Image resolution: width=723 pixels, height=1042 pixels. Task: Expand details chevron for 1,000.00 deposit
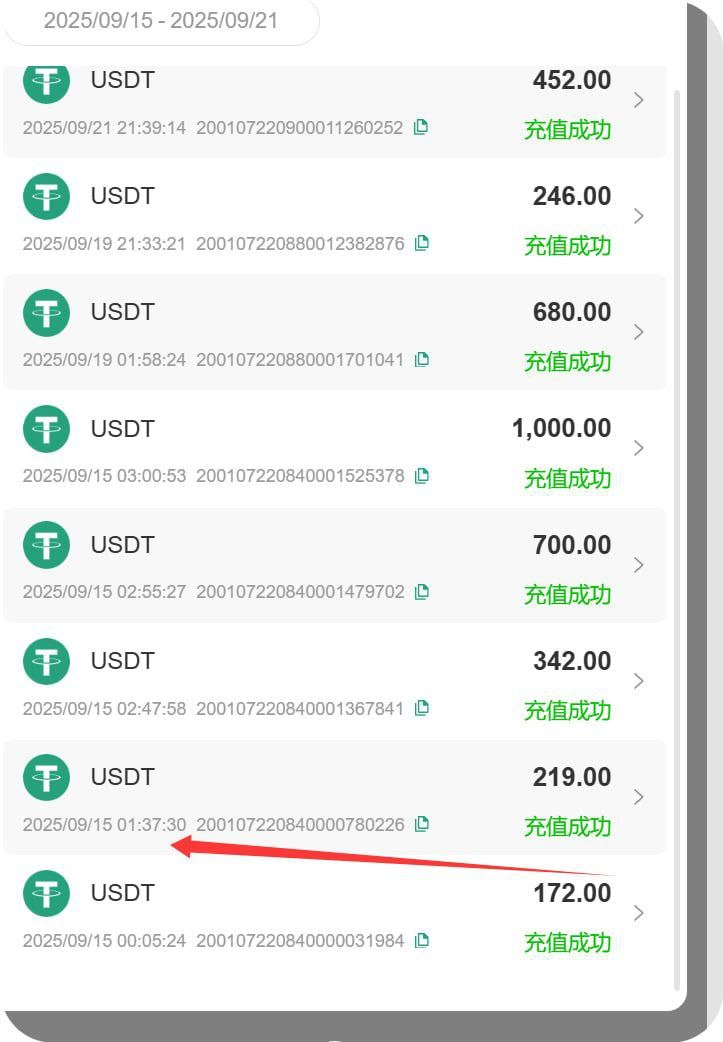[x=639, y=448]
